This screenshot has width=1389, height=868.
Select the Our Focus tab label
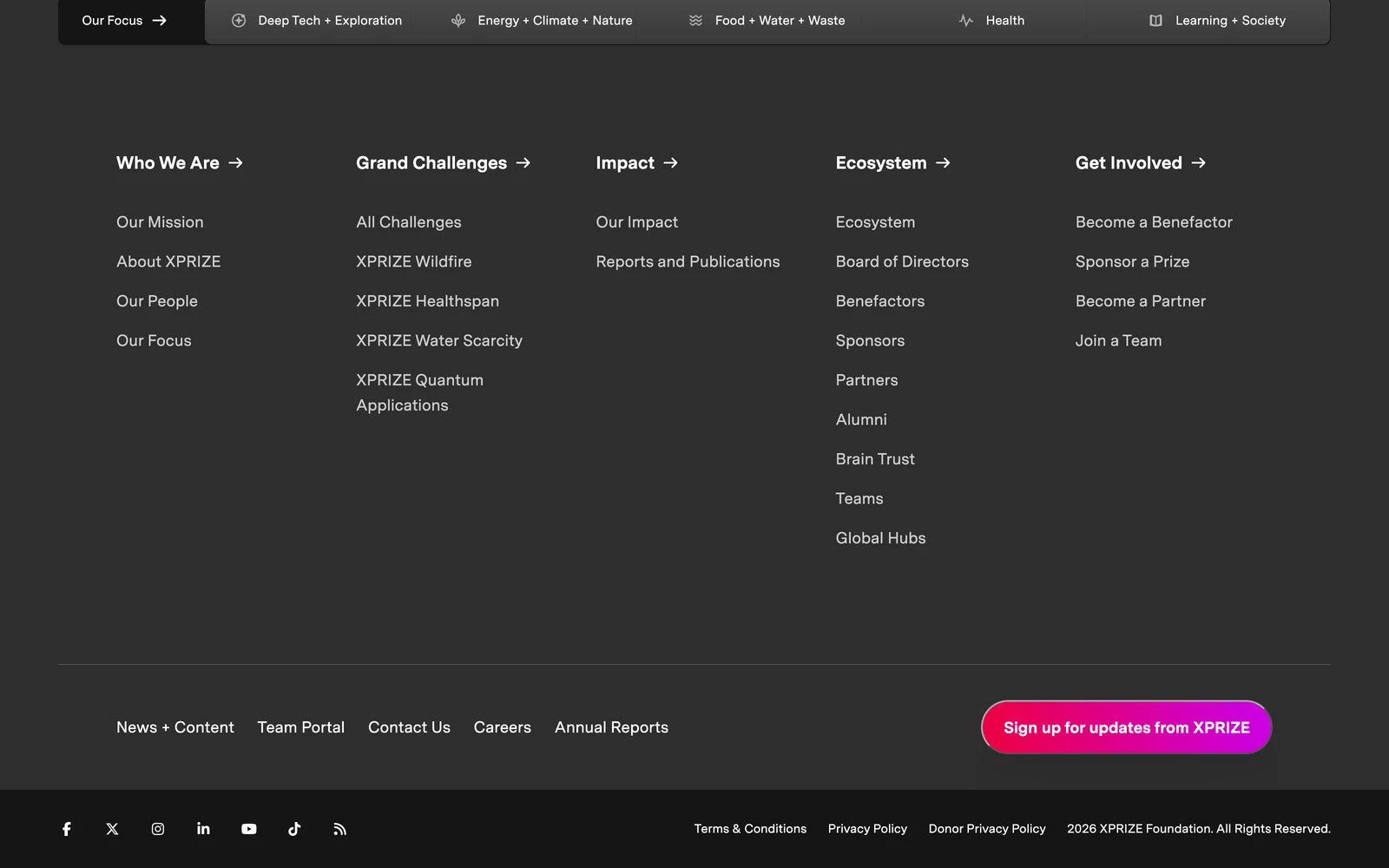point(112,20)
